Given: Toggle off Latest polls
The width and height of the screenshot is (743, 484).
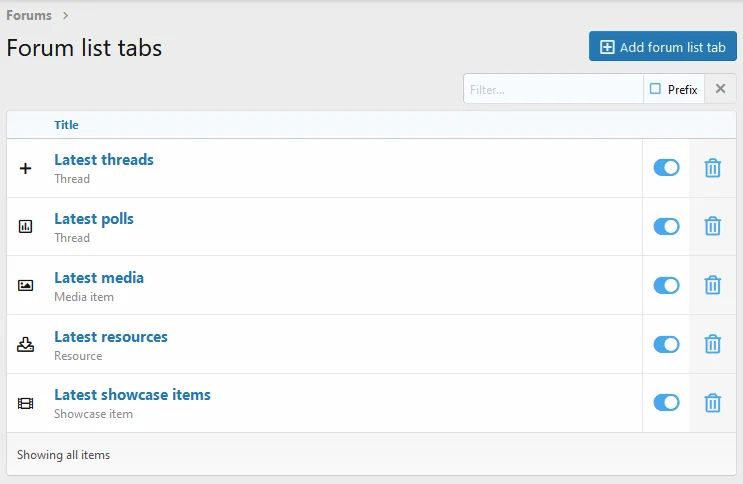Looking at the screenshot, I should (666, 227).
